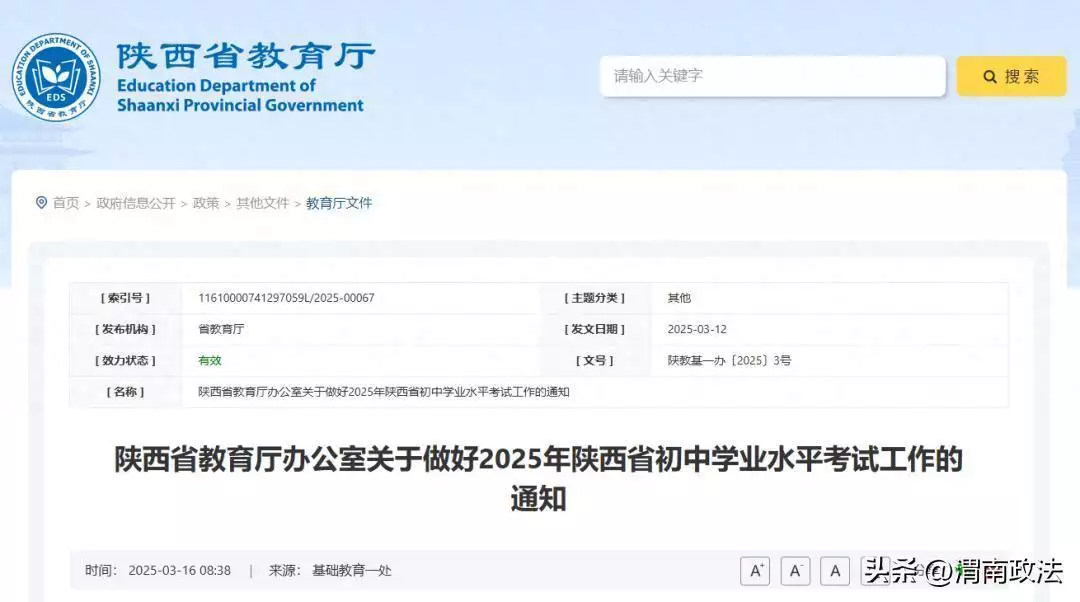Select index number 11610000741297059L/2025-00067

[x=287, y=298]
